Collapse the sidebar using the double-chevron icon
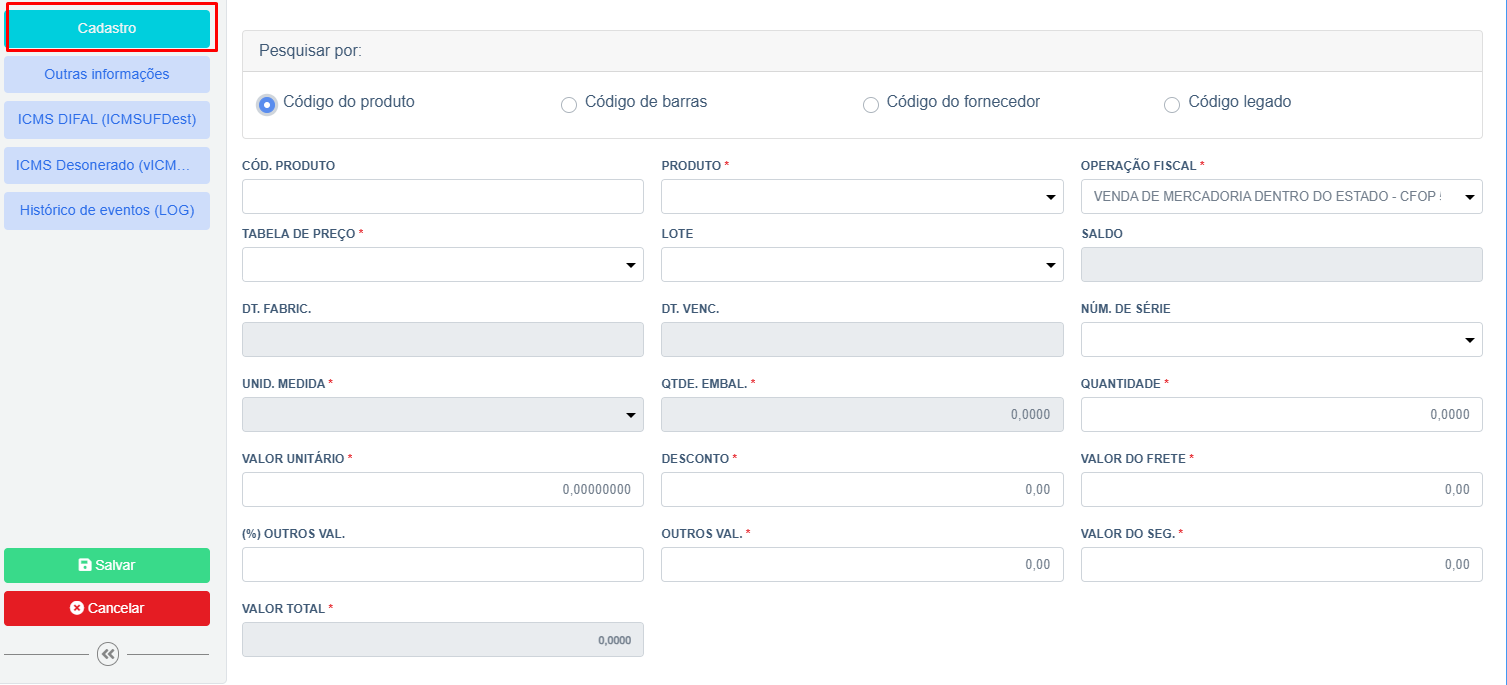This screenshot has height=685, width=1507. pos(107,655)
